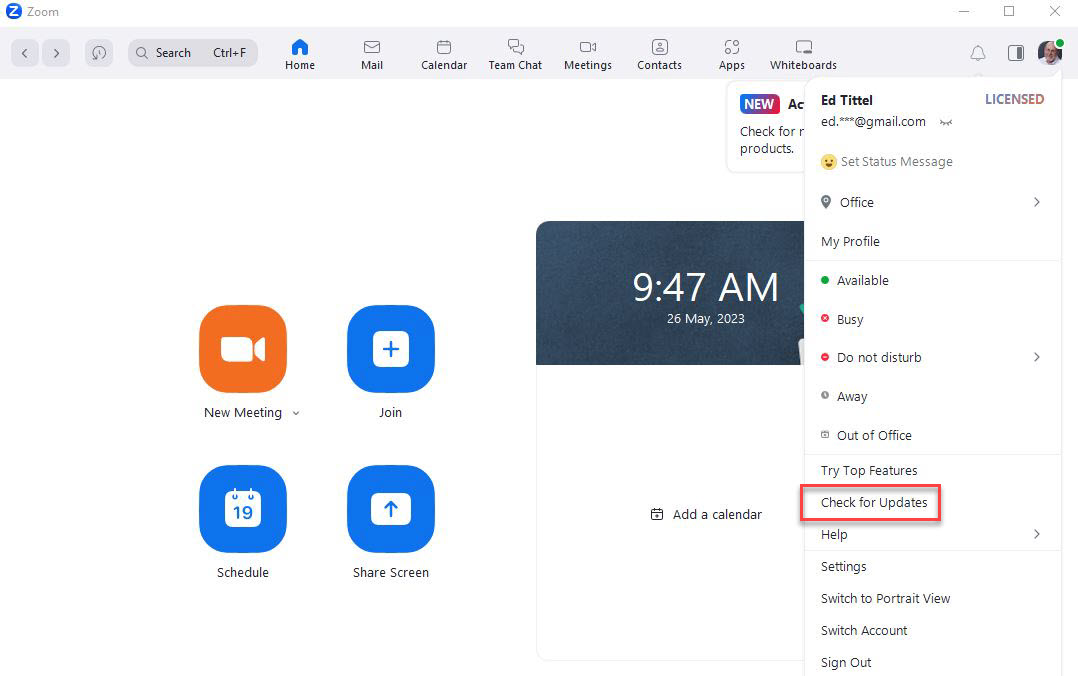Set status to Available

tap(862, 281)
